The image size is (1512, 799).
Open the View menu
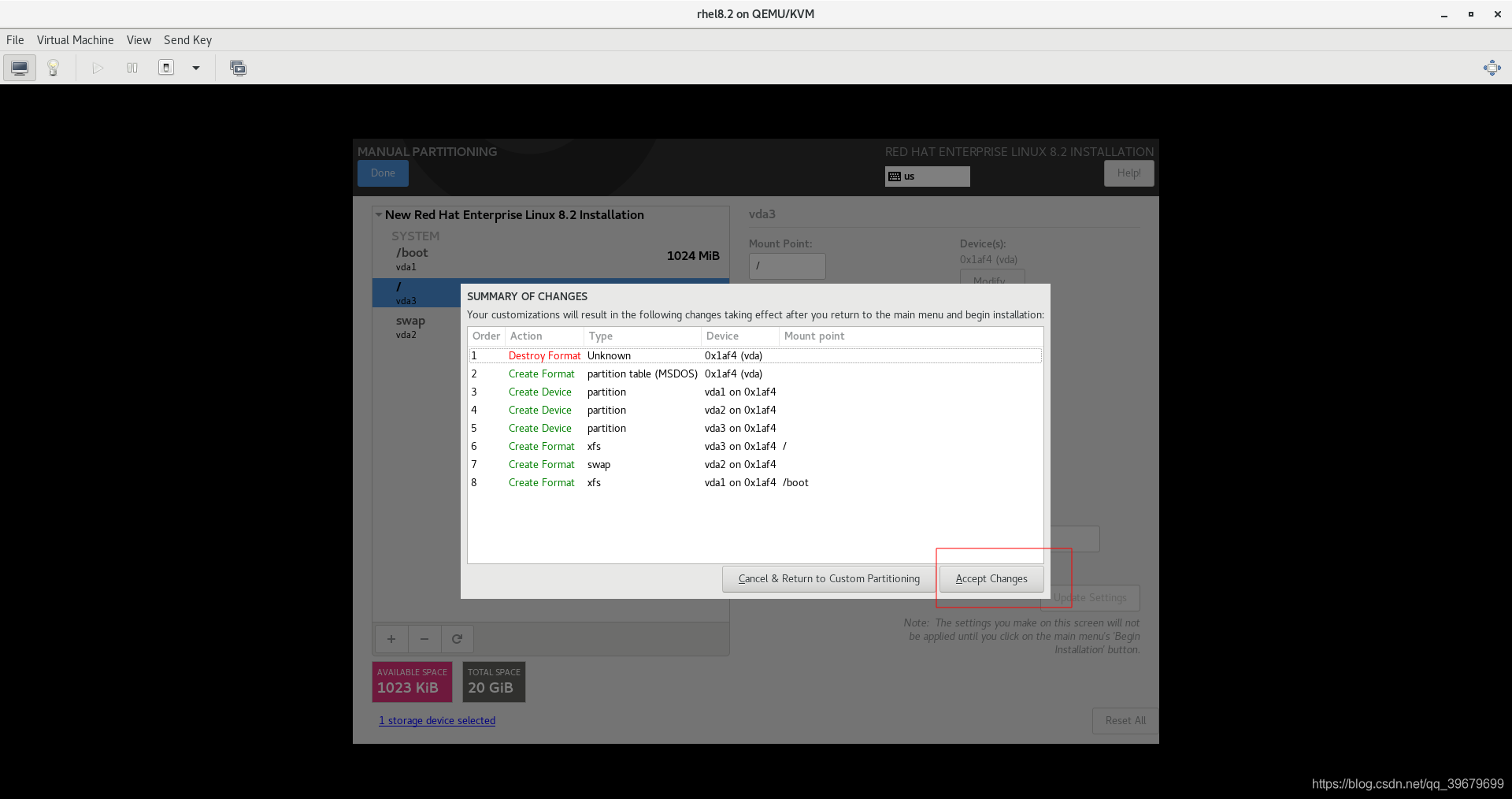139,40
